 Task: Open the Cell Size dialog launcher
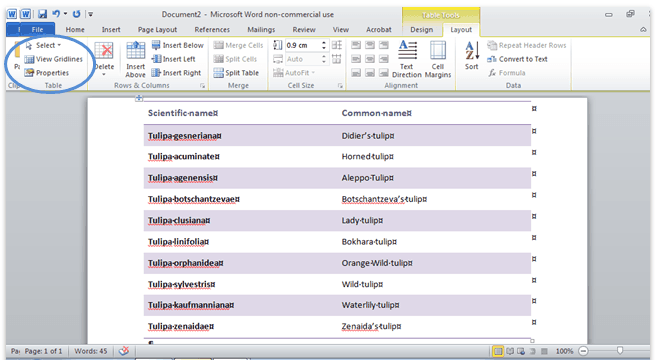(x=340, y=86)
